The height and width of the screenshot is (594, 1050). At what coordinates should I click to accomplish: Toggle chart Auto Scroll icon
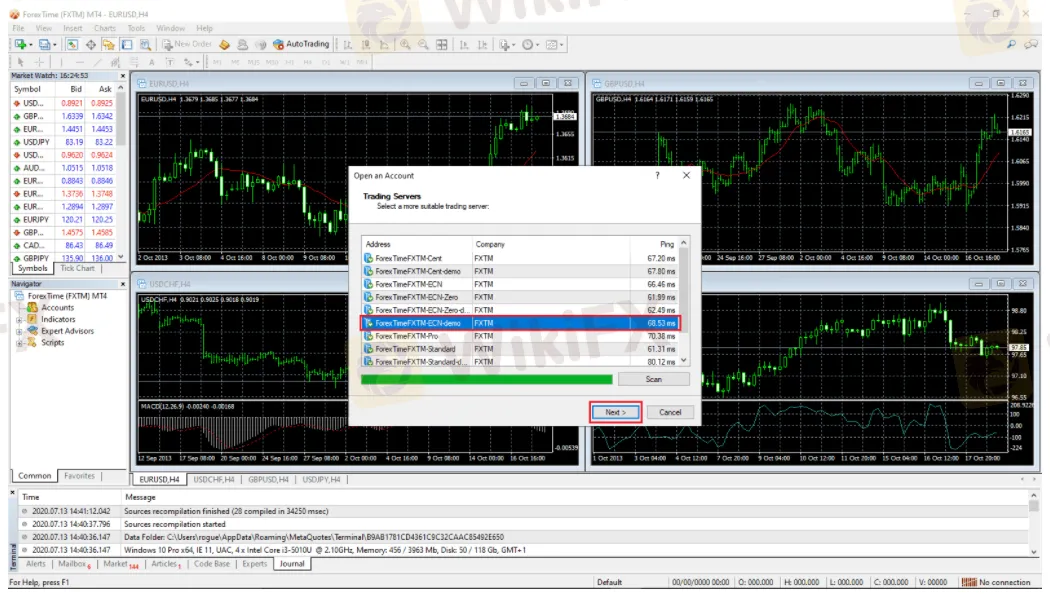(x=463, y=44)
